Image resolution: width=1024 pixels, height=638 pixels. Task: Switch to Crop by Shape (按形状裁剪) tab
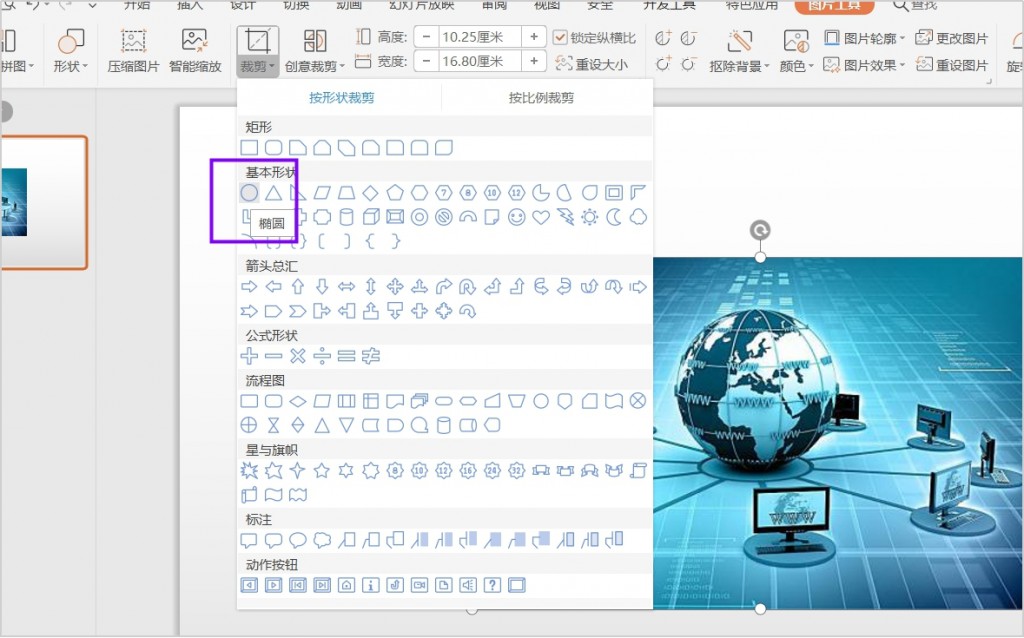(342, 97)
